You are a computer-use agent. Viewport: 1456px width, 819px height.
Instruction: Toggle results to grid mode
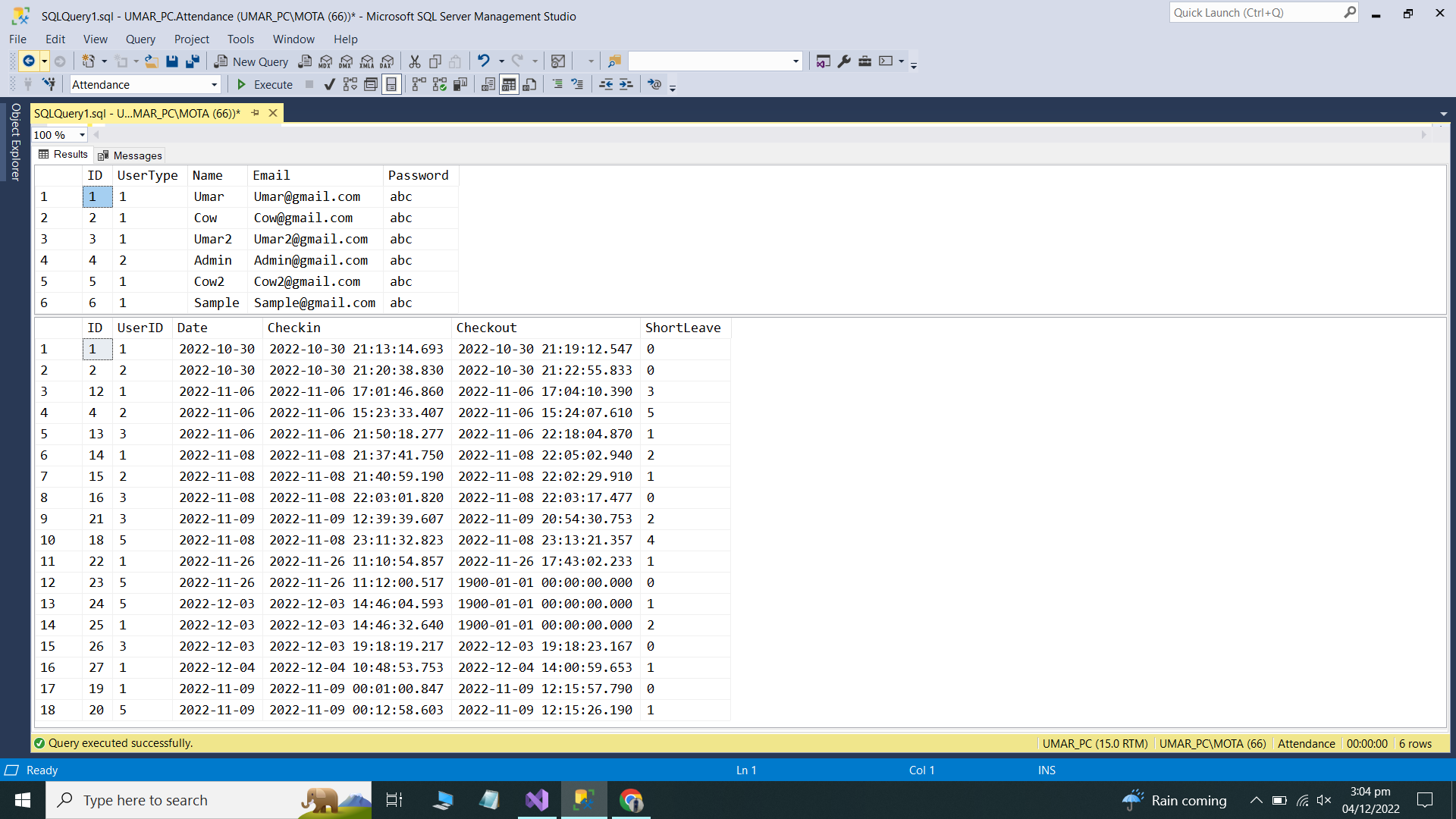(509, 84)
